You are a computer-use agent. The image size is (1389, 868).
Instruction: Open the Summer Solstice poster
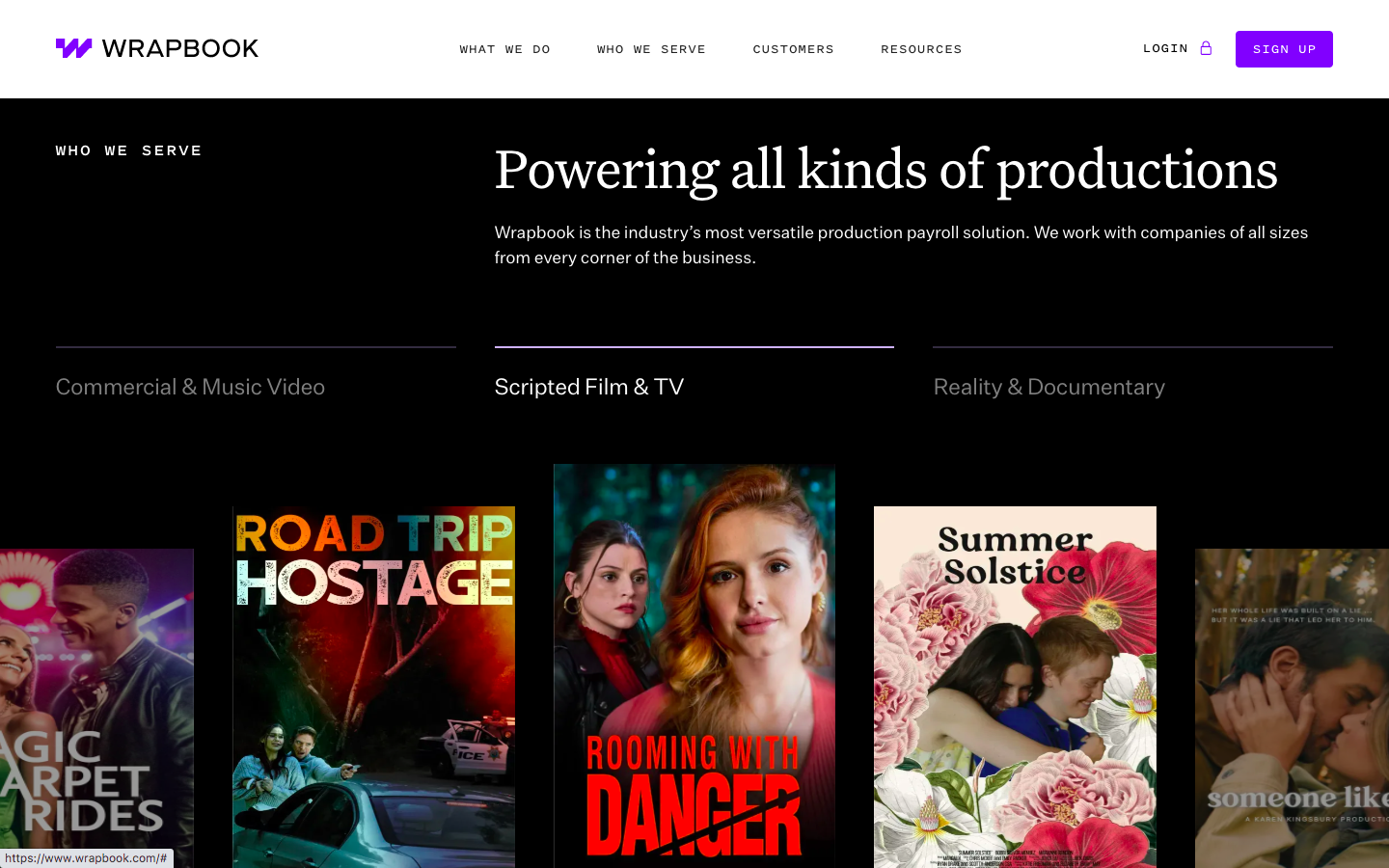[1015, 687]
